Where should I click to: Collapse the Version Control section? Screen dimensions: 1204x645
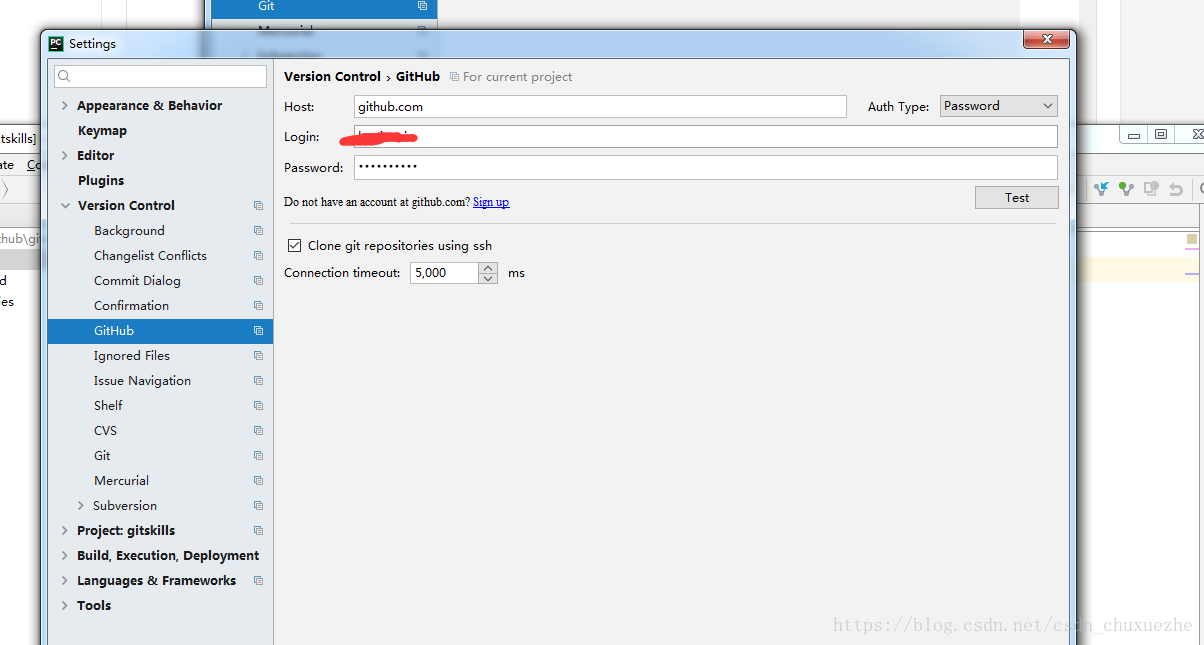coord(65,205)
